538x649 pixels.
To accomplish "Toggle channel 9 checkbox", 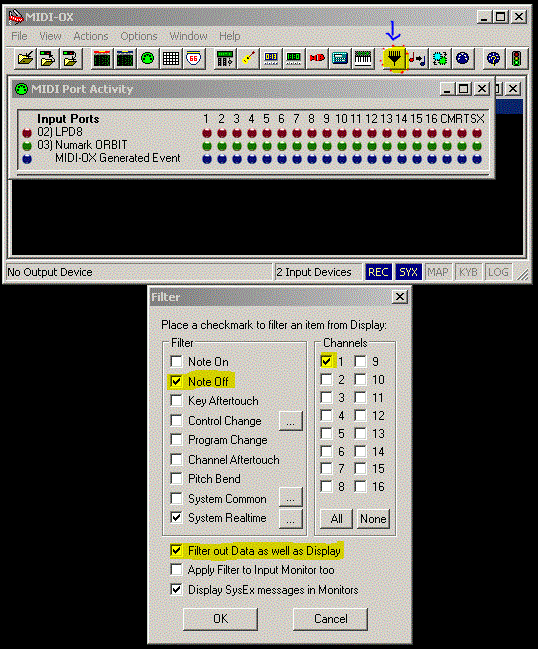I will pyautogui.click(x=360, y=361).
